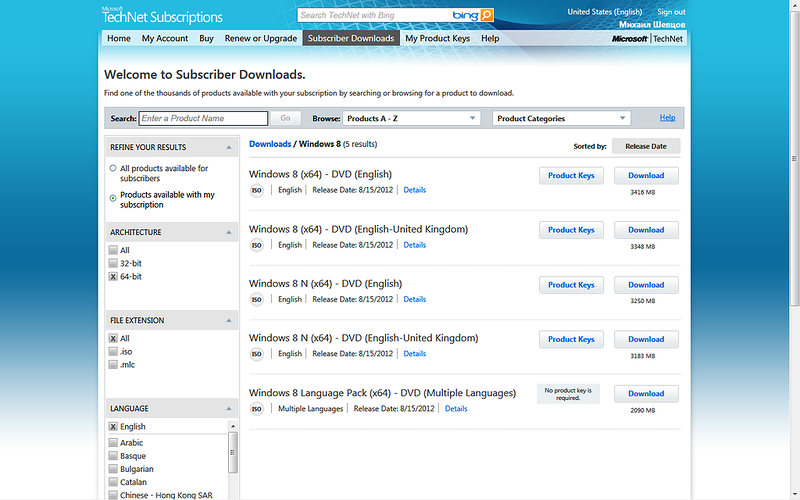Click ISO icon for Windows 8 (x64) English

tap(257, 190)
